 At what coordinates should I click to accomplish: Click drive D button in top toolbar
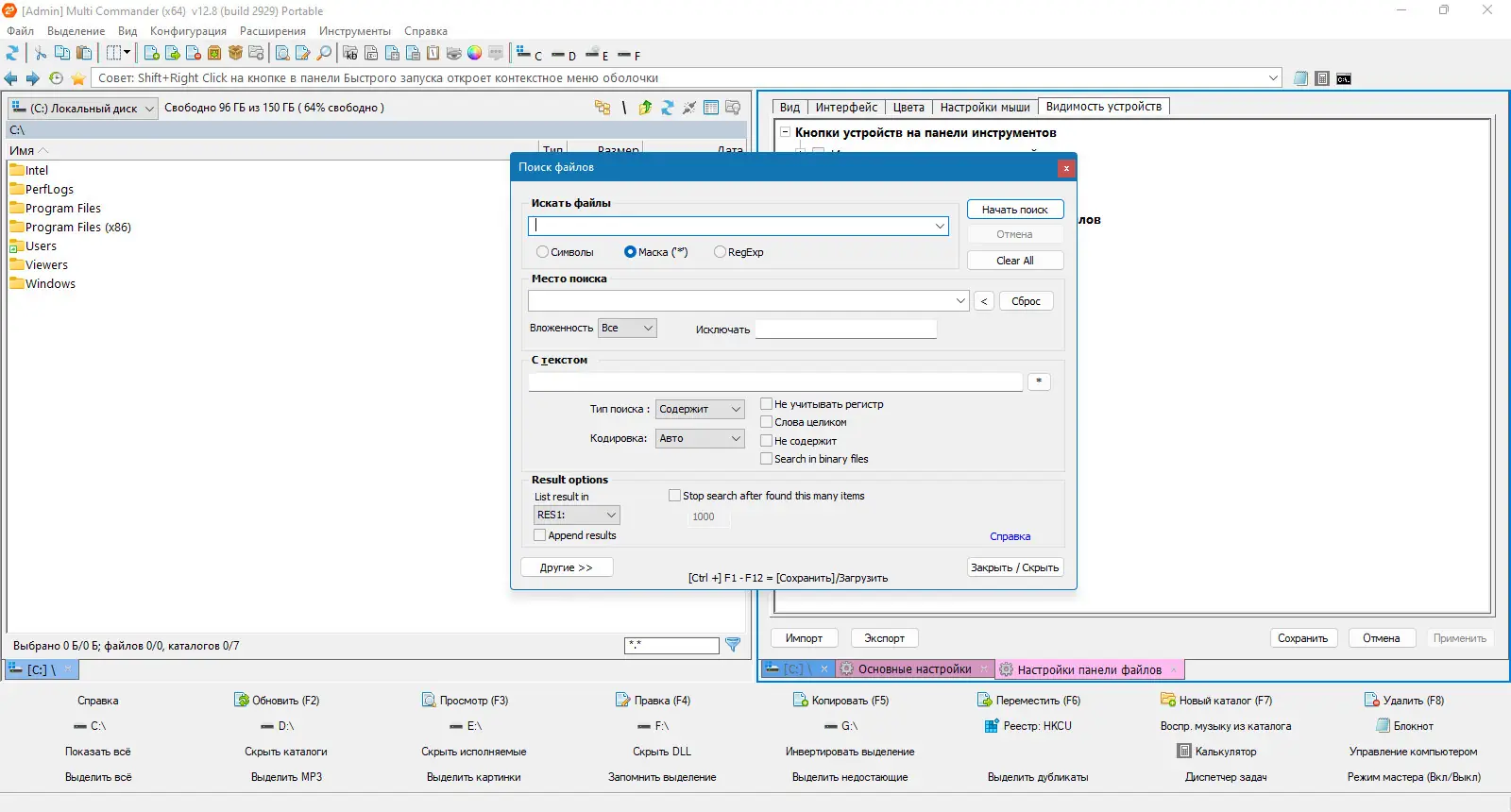click(564, 55)
